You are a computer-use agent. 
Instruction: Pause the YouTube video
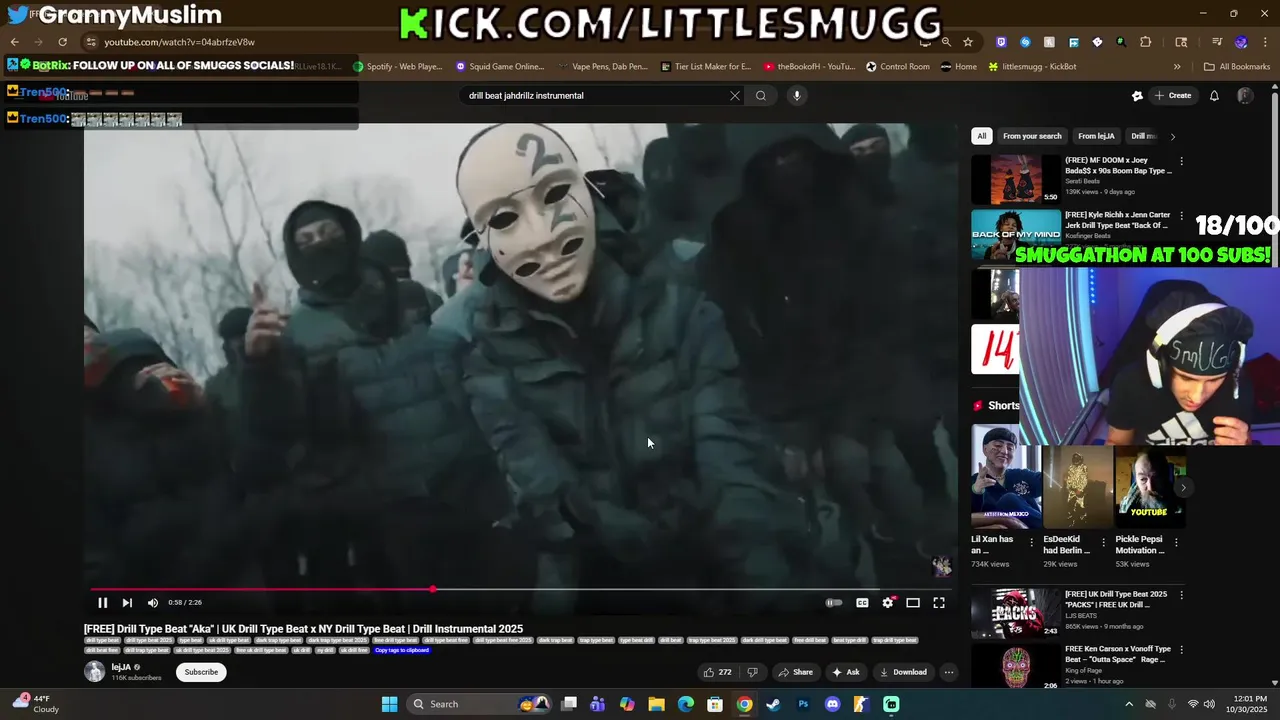pyautogui.click(x=102, y=603)
